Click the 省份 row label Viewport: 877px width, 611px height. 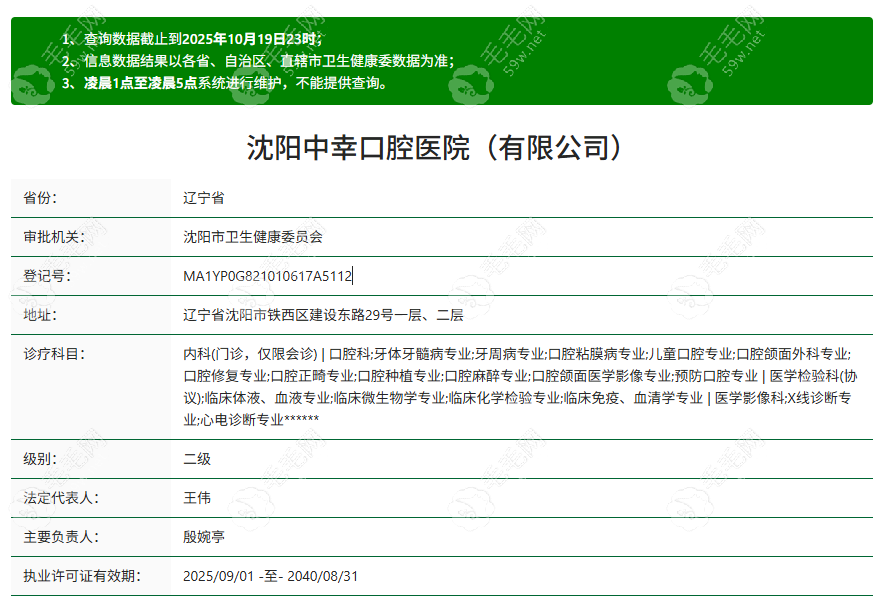(41, 198)
